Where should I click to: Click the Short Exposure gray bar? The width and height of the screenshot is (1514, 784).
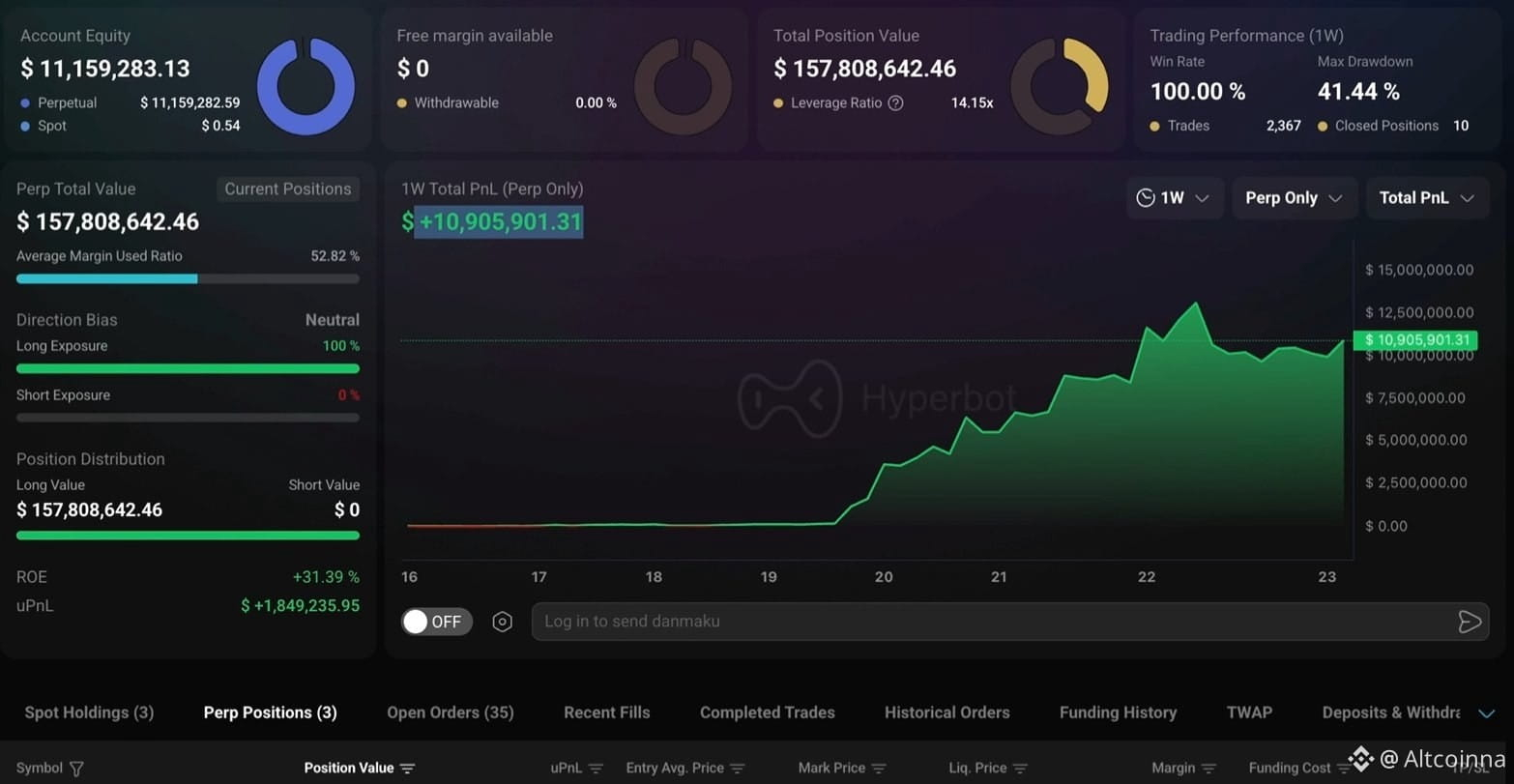pyautogui.click(x=188, y=418)
